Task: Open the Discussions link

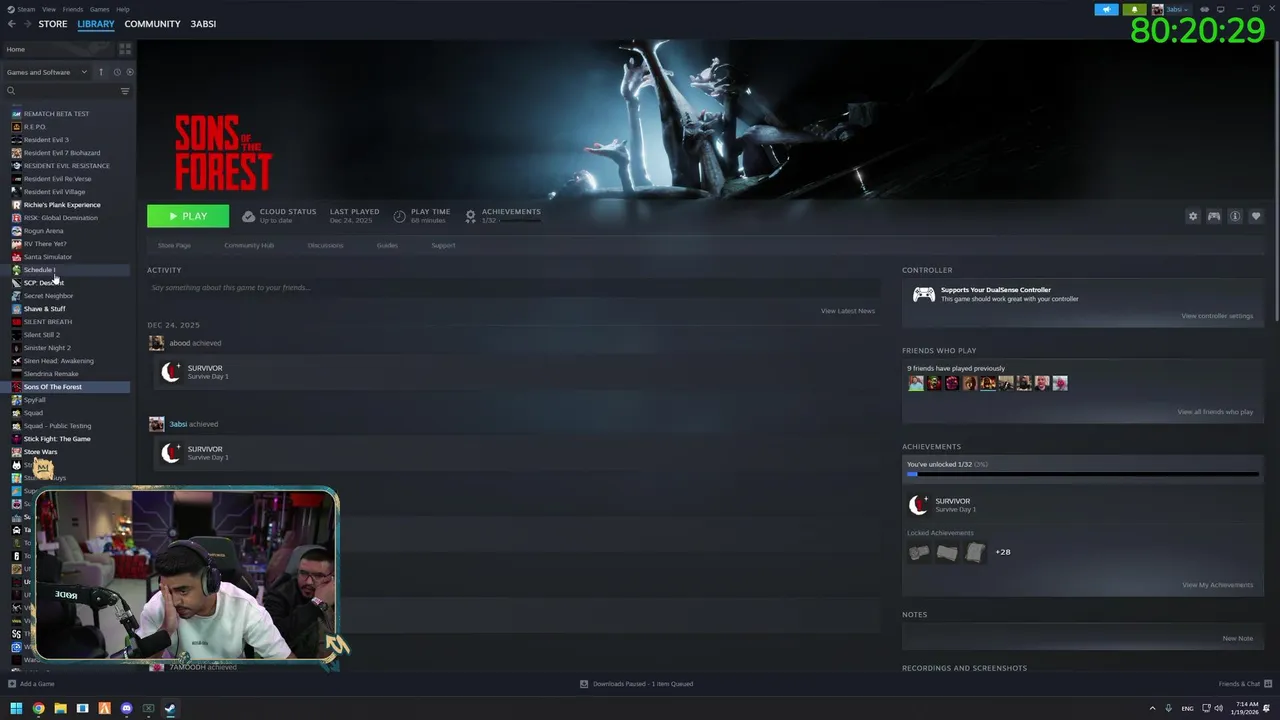Action: pos(325,245)
